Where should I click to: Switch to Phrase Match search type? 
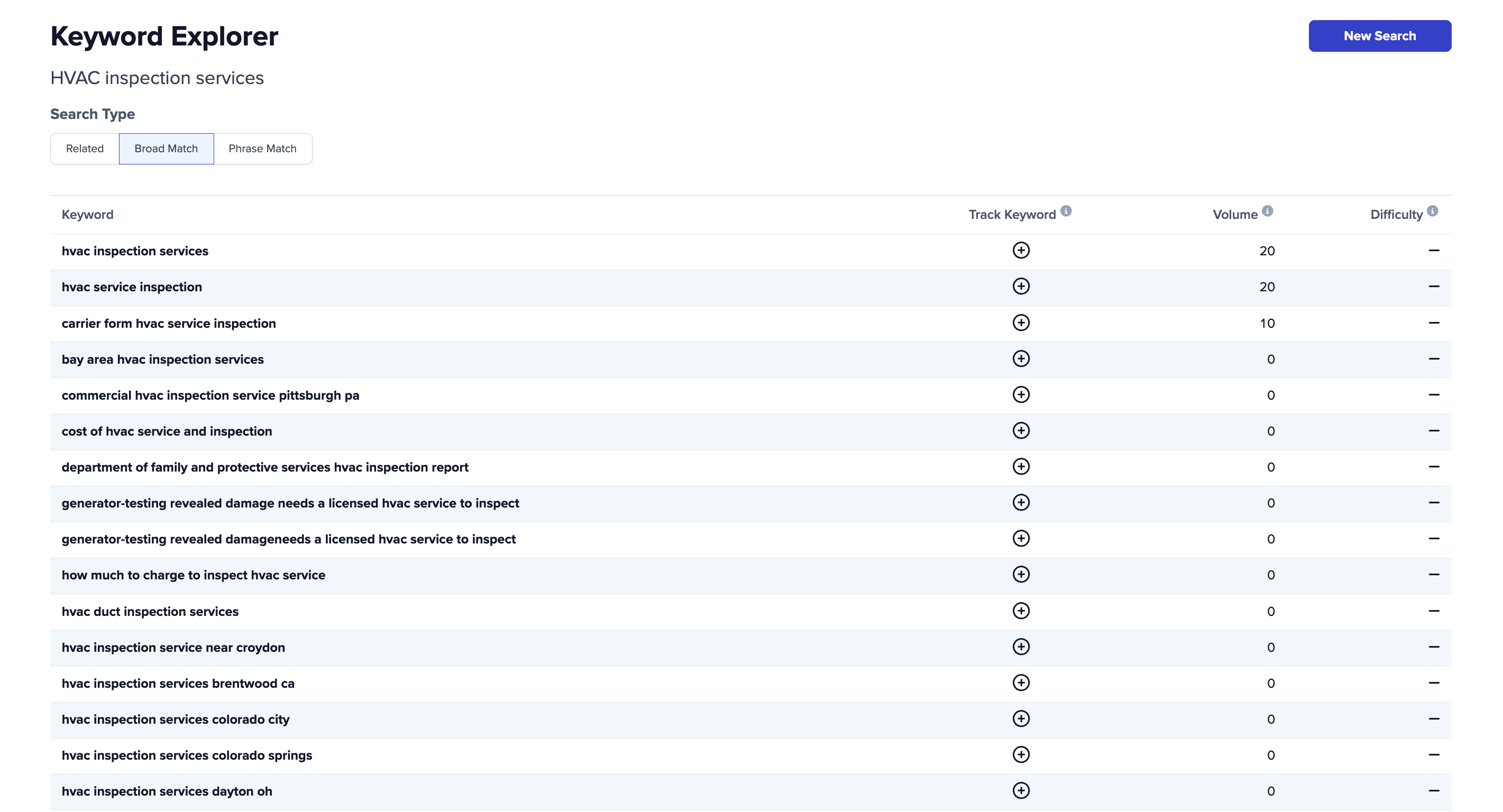click(x=262, y=149)
